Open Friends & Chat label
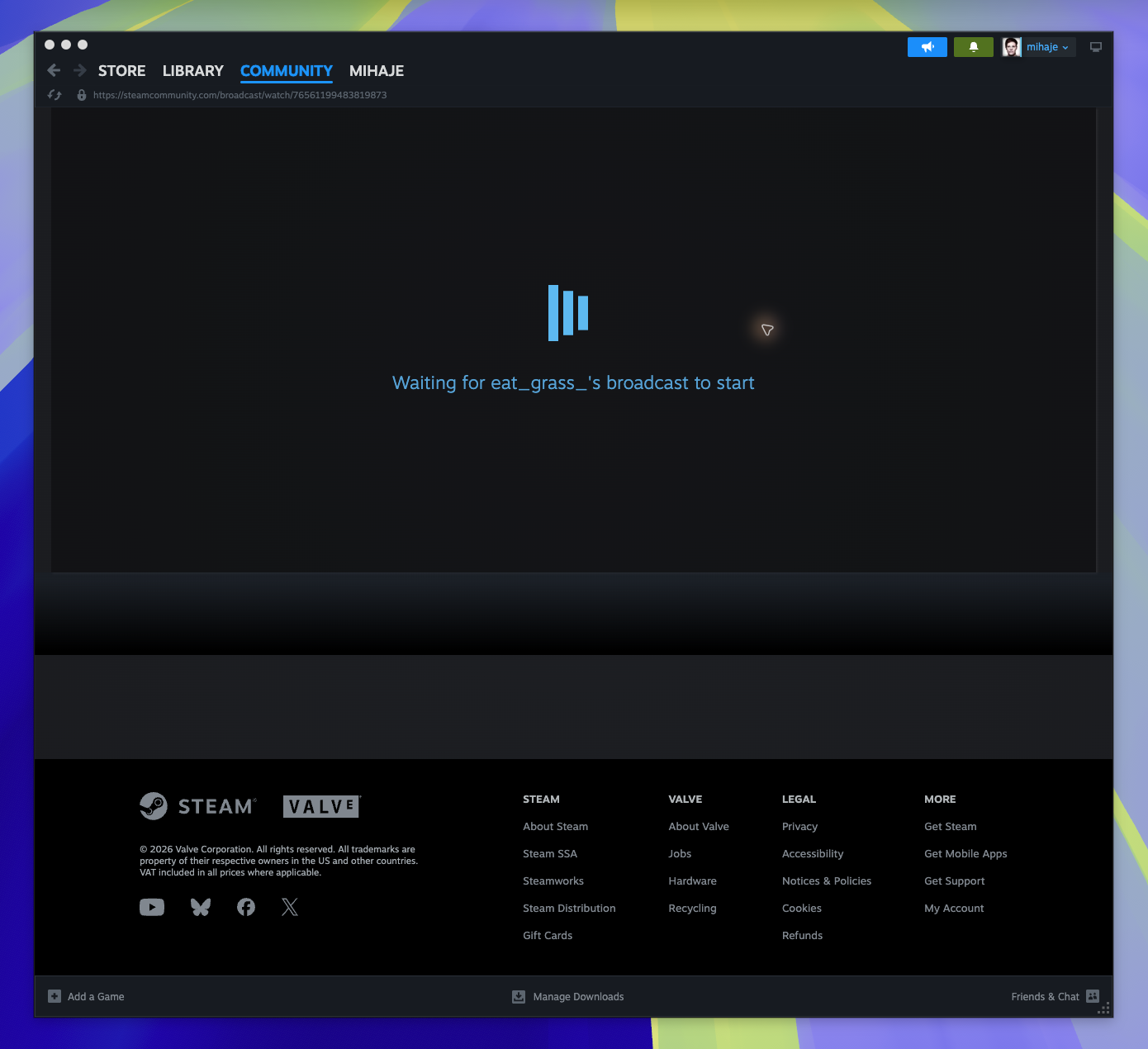This screenshot has height=1049, width=1148. coord(1045,997)
